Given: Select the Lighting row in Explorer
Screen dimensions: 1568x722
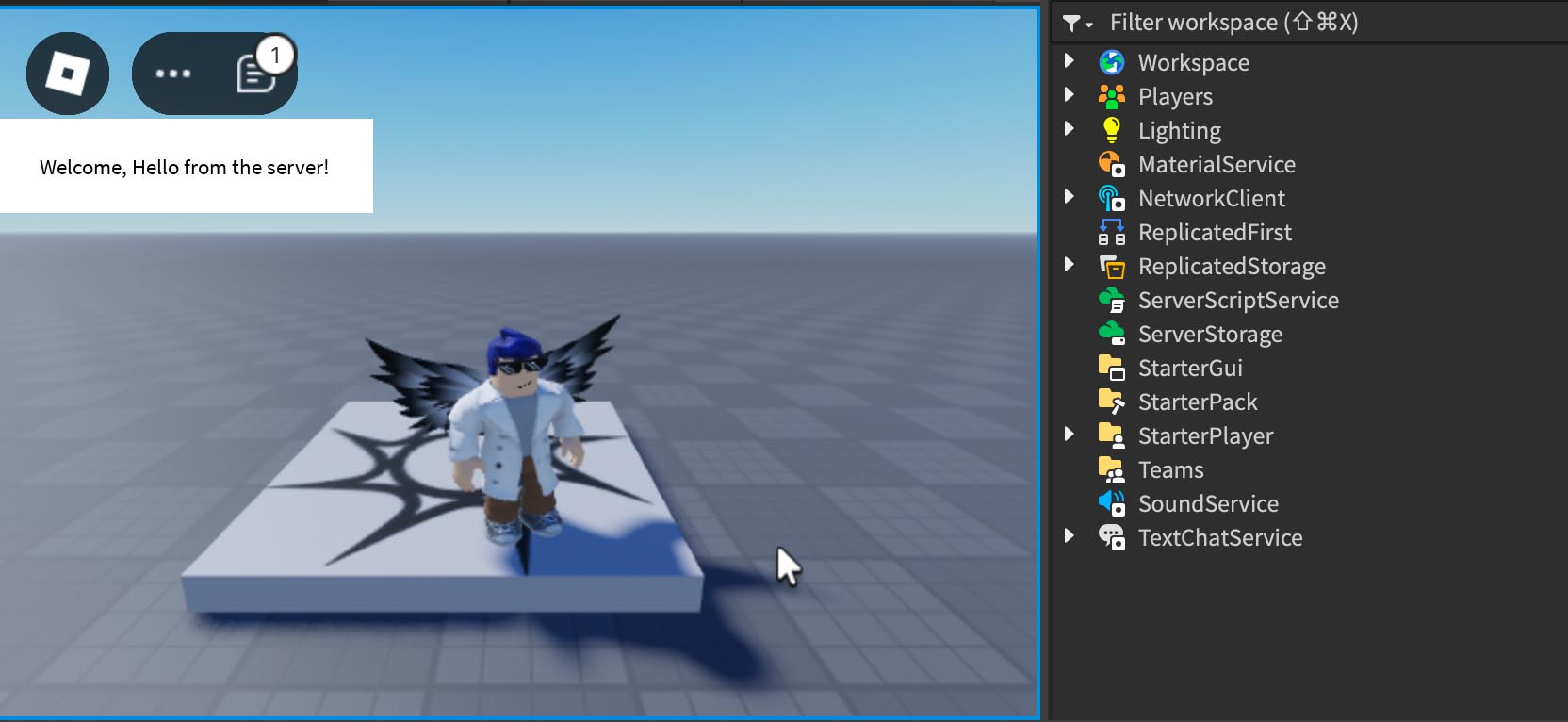Looking at the screenshot, I should [x=1309, y=130].
